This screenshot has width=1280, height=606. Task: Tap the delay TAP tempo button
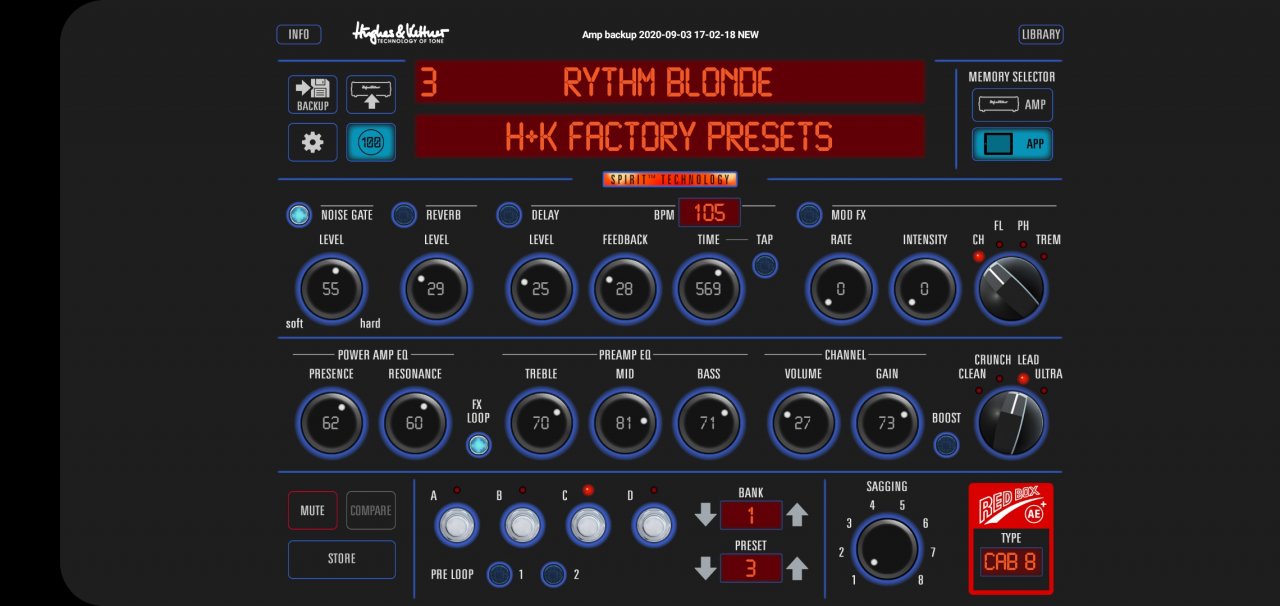point(765,265)
